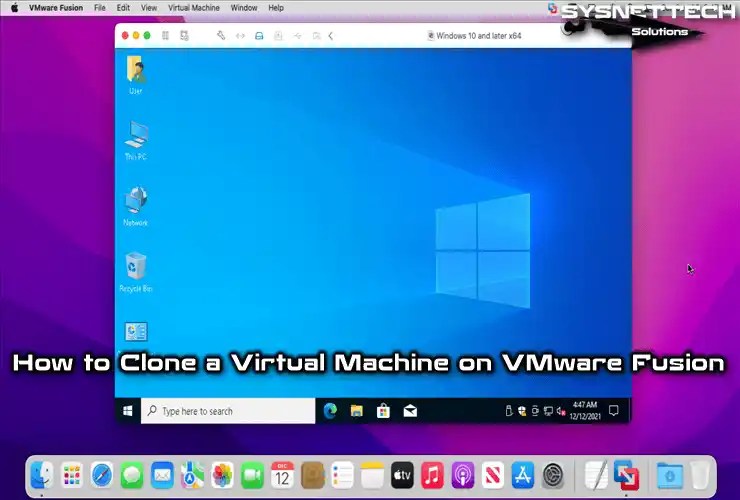
Task: Open the Trash in the Dock
Action: tap(700, 475)
